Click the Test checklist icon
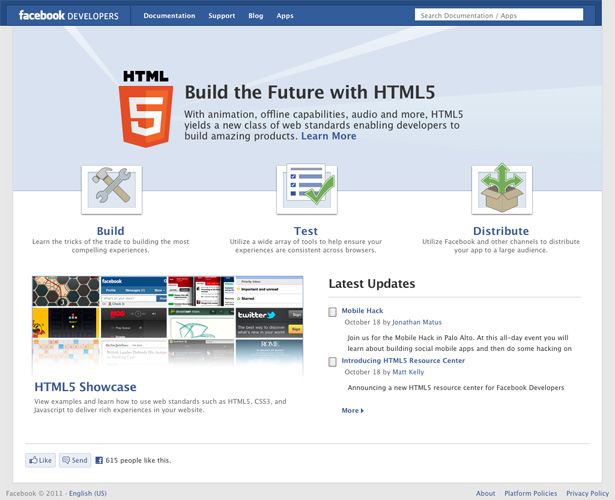This screenshot has height=500, width=615. [307, 189]
